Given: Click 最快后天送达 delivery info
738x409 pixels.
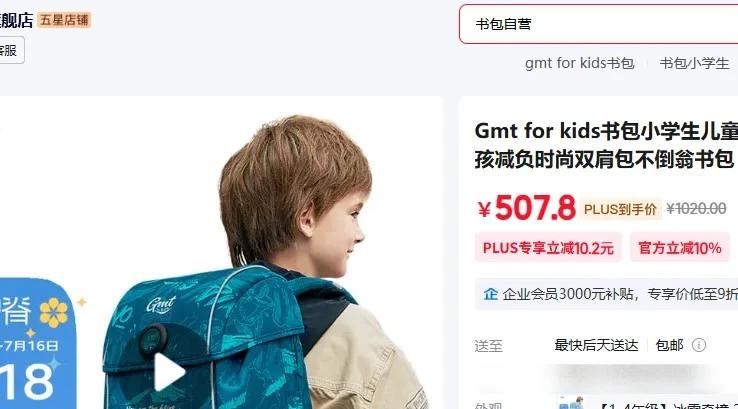Looking at the screenshot, I should pyautogui.click(x=596, y=345).
